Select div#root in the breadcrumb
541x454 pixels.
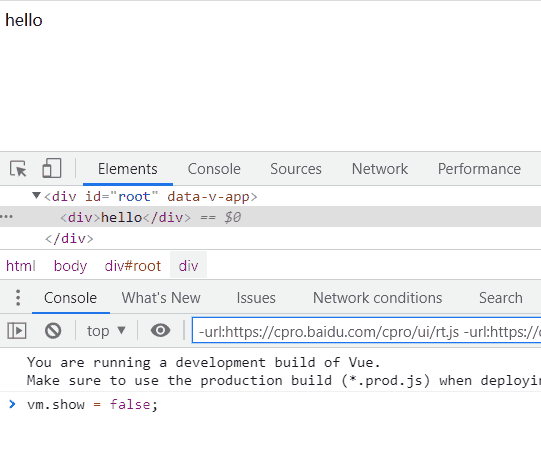133,266
